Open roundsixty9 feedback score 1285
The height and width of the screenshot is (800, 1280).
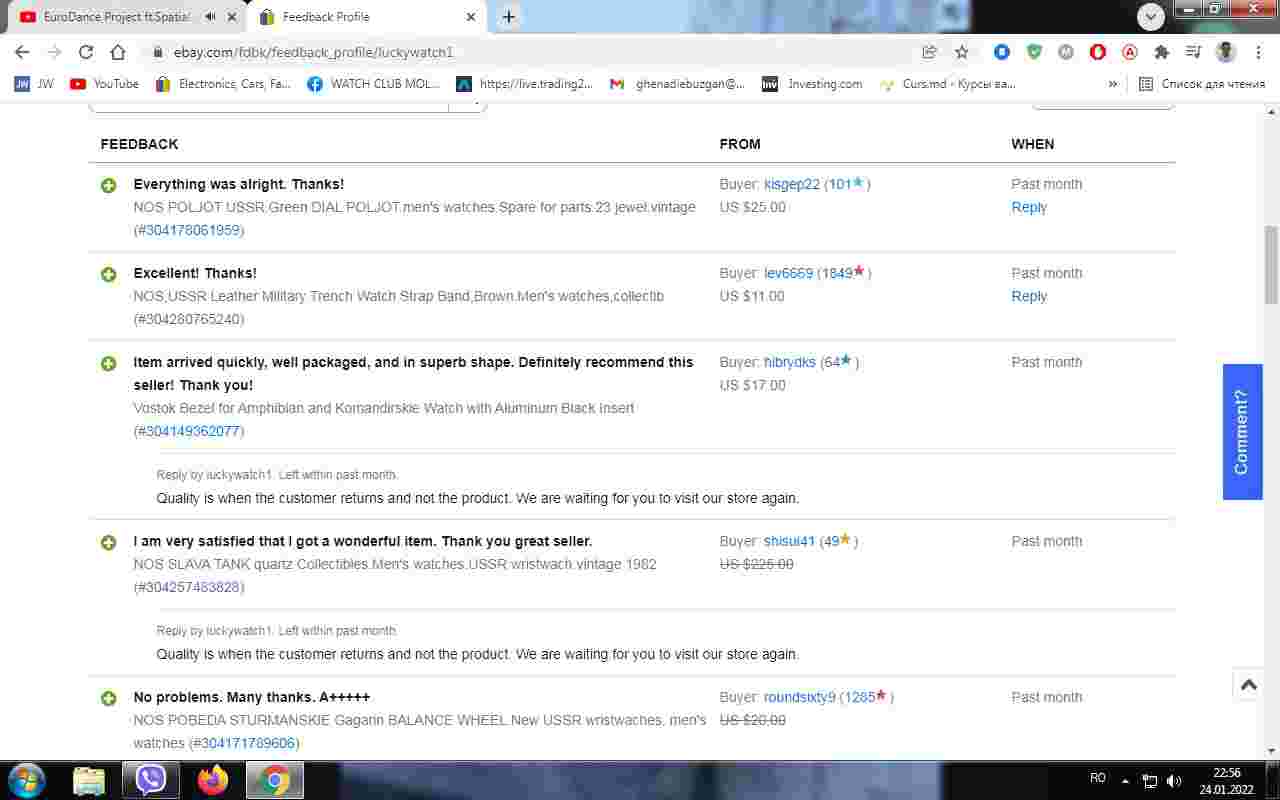coord(860,697)
